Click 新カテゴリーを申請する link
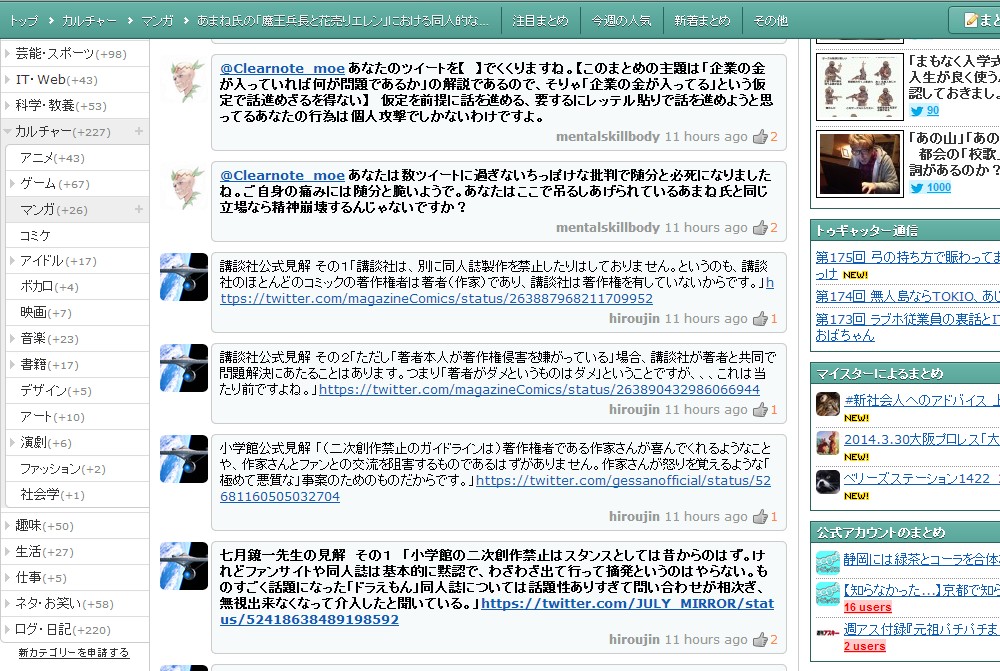 click(73, 653)
